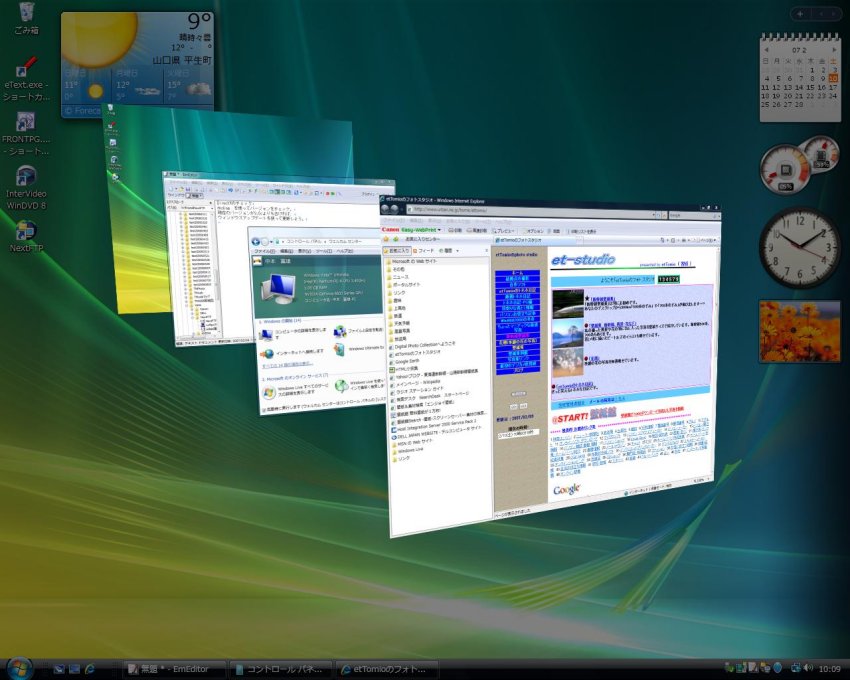Launch Internet Explorer from Quick Launch
This screenshot has width=850, height=680.
pos(89,670)
